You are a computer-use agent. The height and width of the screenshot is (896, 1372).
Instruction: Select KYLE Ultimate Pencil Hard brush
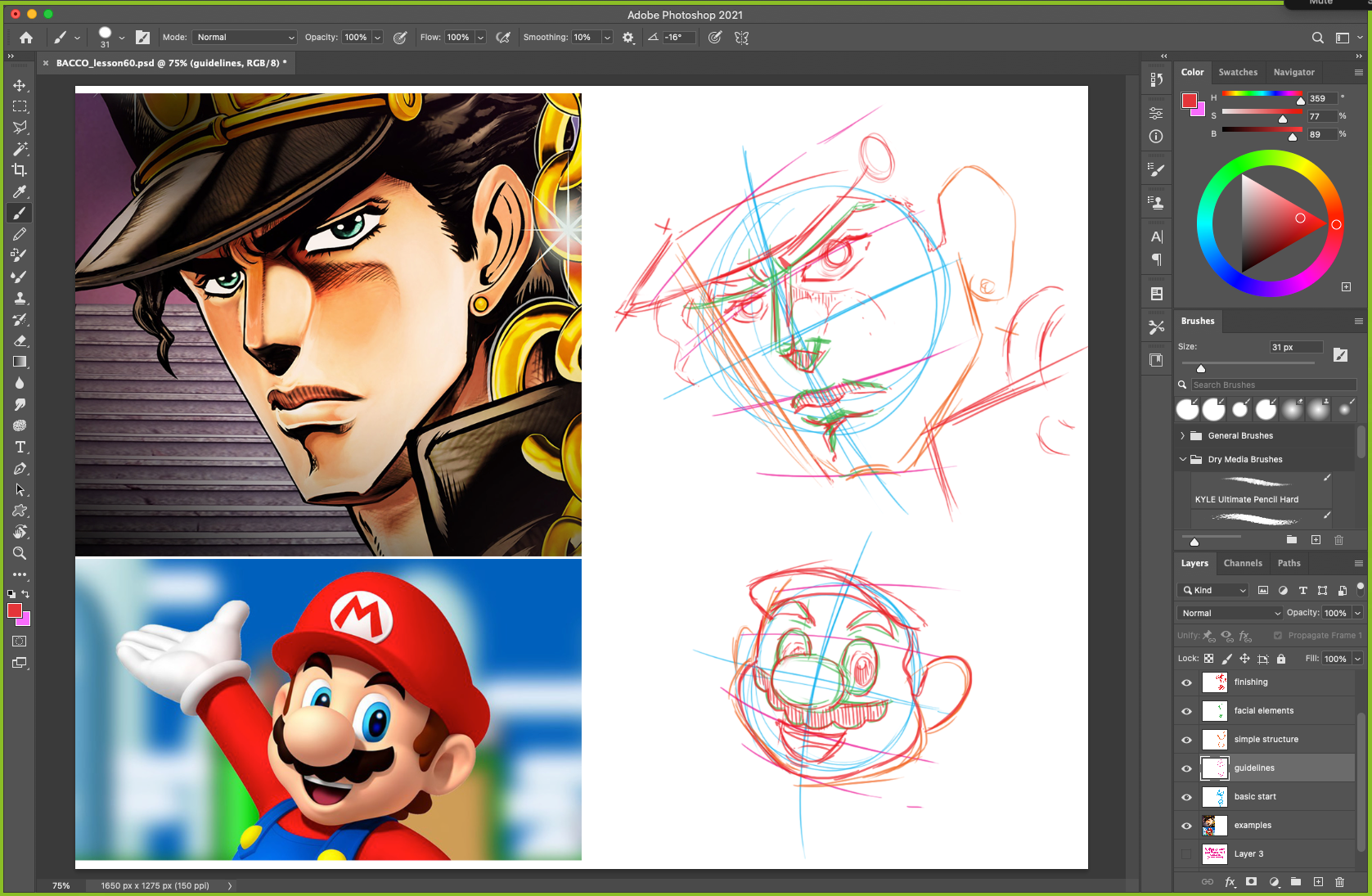[x=1261, y=489]
